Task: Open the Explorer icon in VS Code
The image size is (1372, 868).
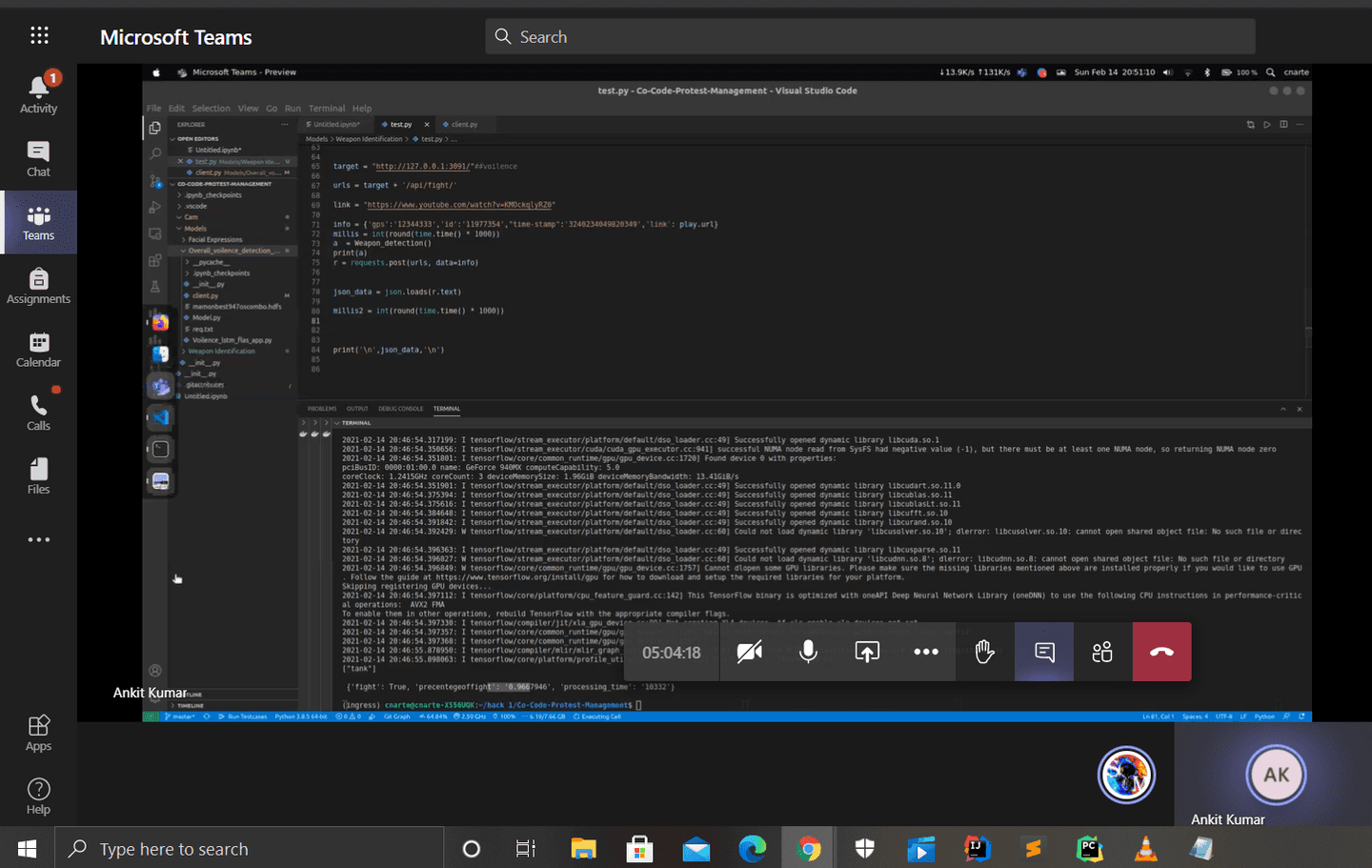Action: (x=155, y=128)
